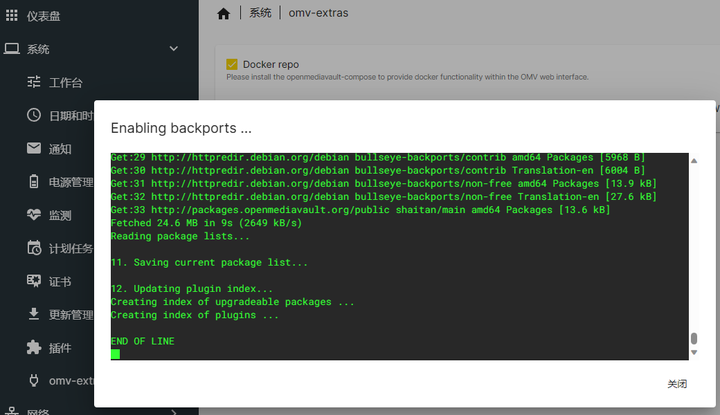Click the 'END OF LINE' terminal text
The height and width of the screenshot is (415, 720).
[142, 341]
